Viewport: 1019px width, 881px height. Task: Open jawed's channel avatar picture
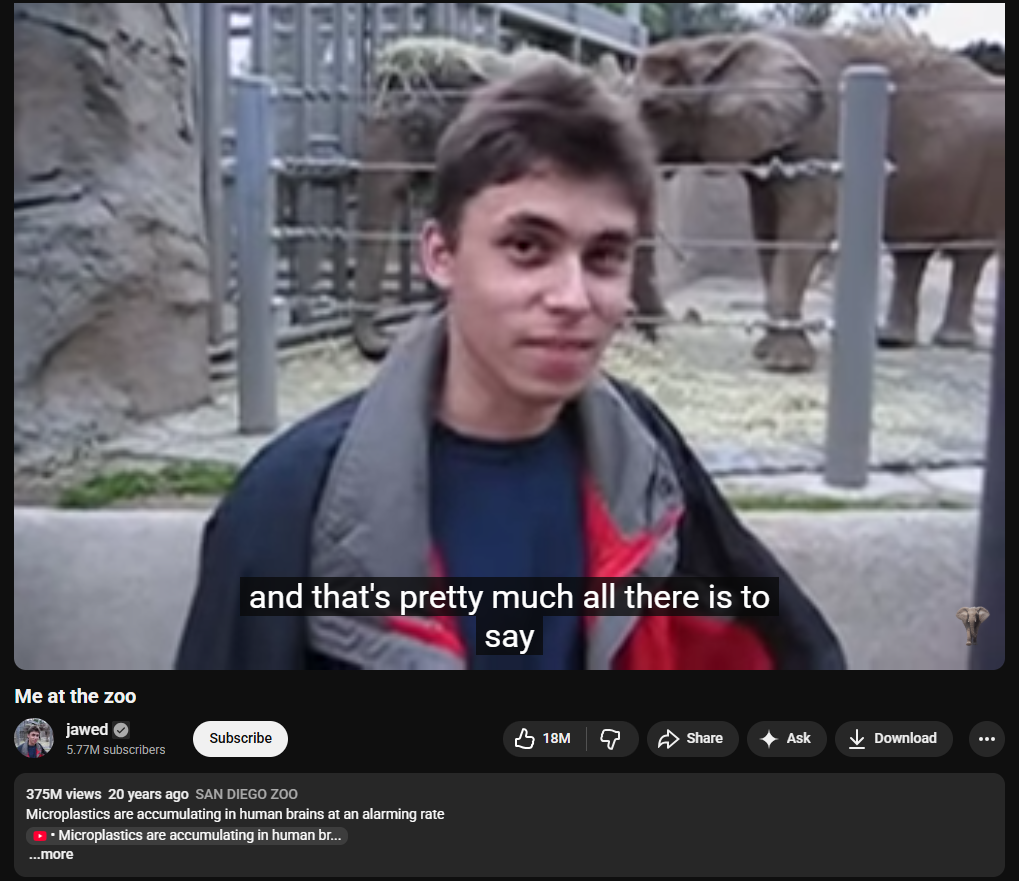click(34, 738)
